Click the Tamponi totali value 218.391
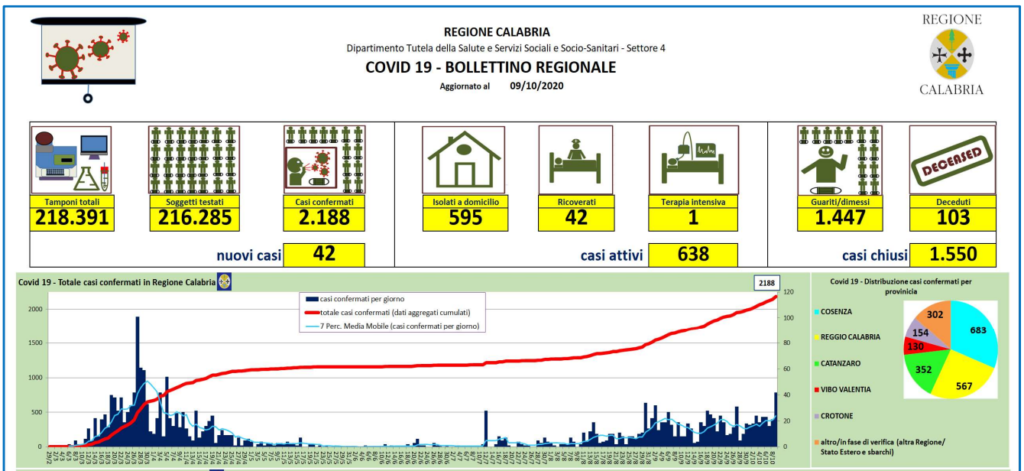The image size is (1024, 471). pyautogui.click(x=71, y=218)
